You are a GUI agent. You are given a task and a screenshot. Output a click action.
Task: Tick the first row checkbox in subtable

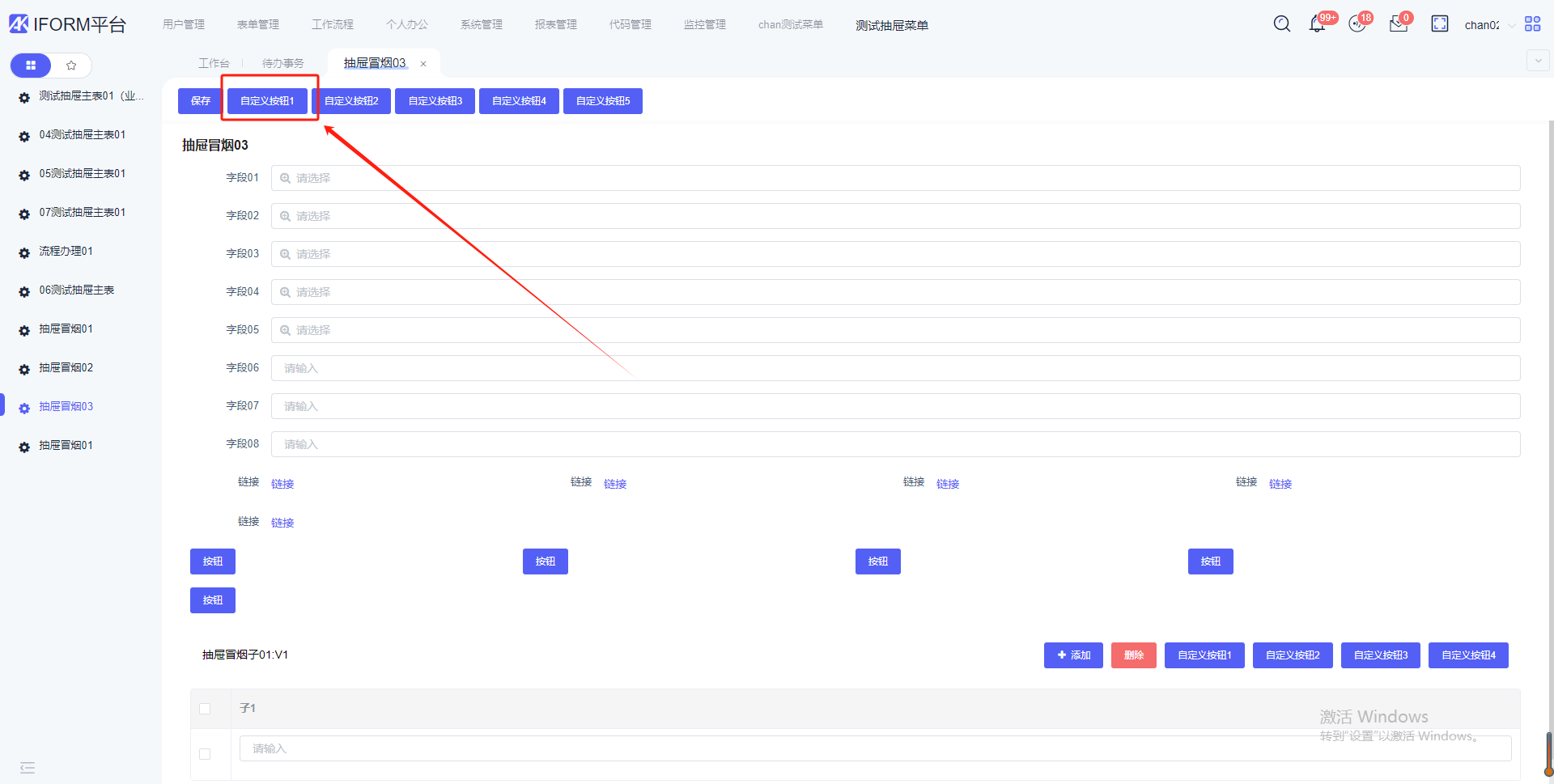pyautogui.click(x=205, y=754)
